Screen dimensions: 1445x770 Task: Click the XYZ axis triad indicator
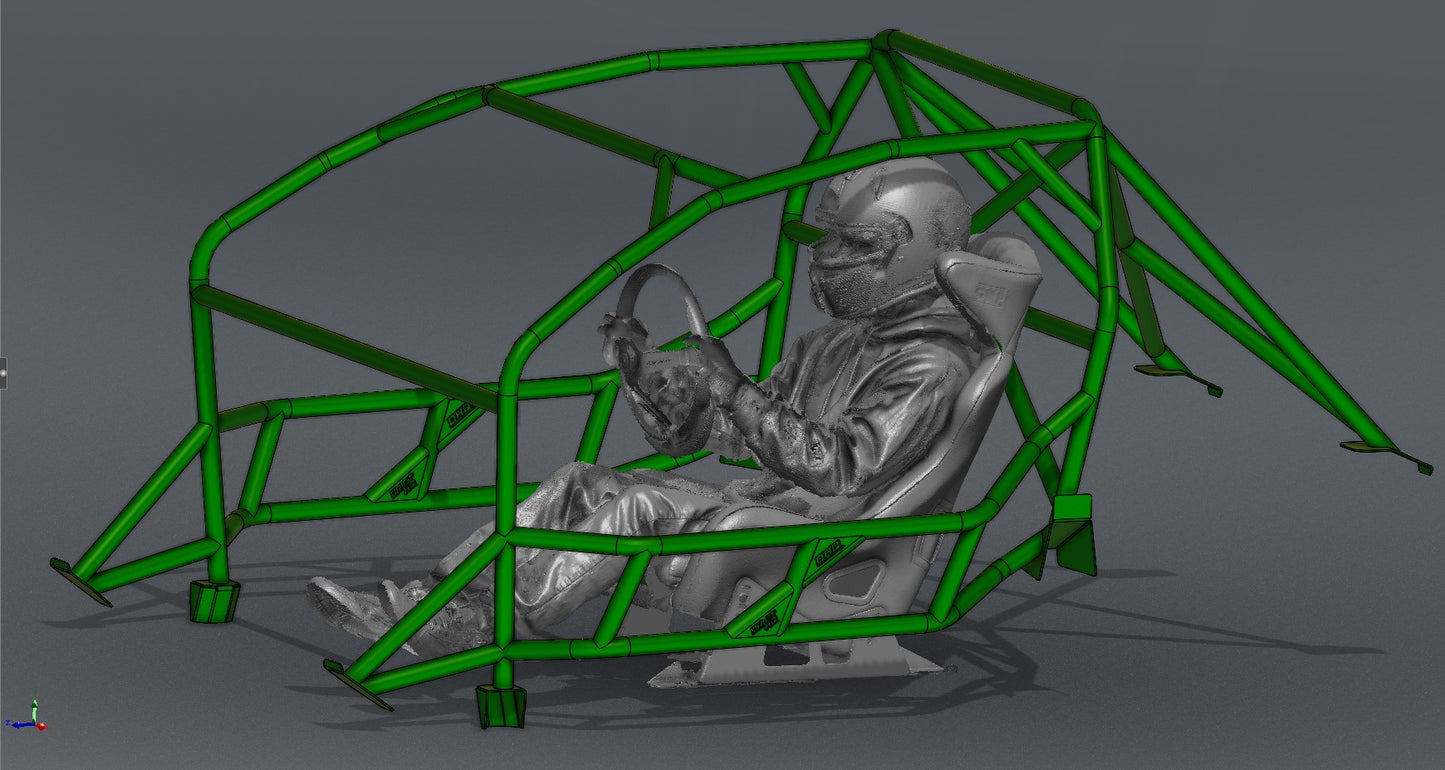pyautogui.click(x=26, y=716)
